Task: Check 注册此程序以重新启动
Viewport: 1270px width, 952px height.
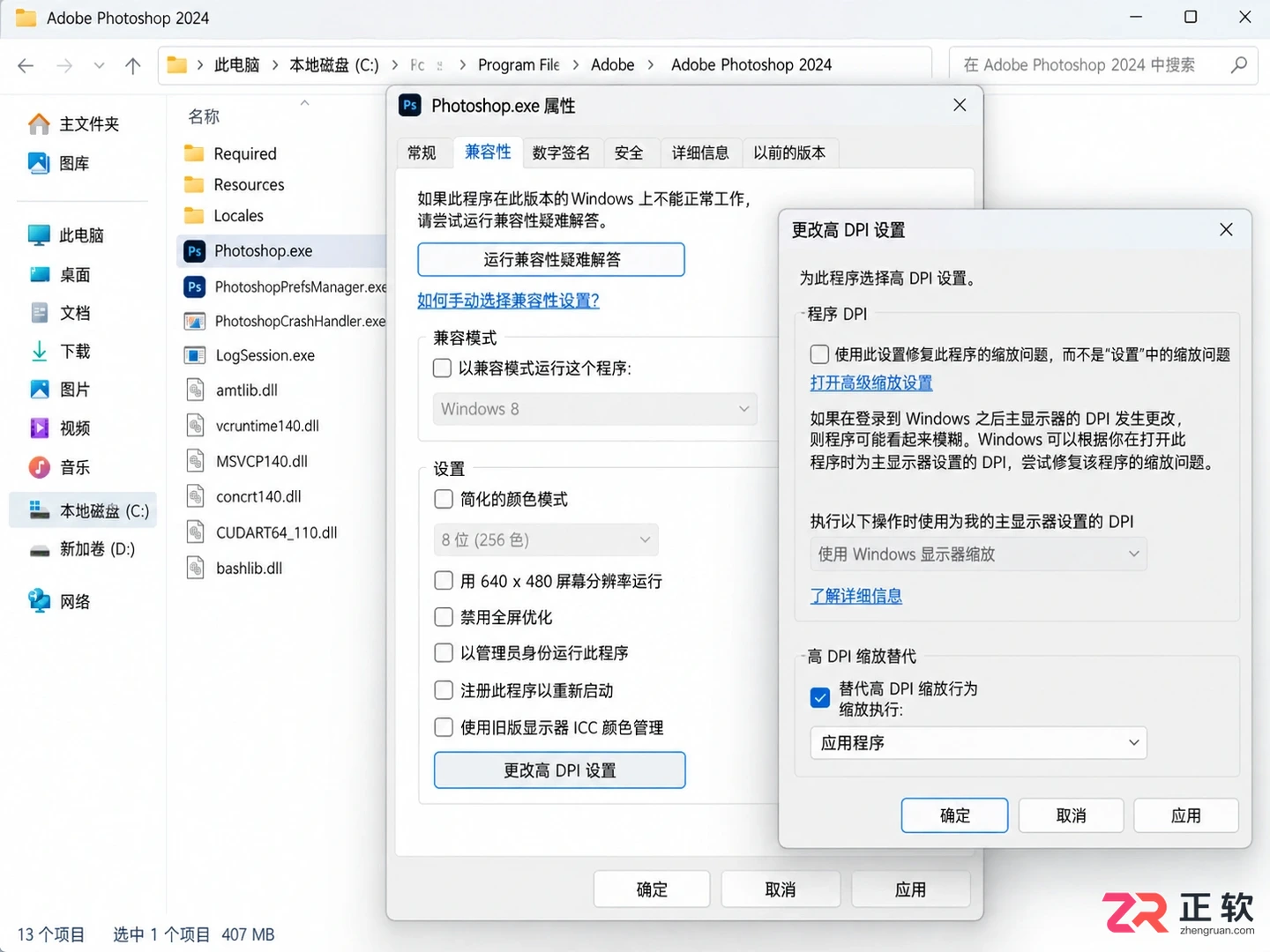Action: pyautogui.click(x=444, y=690)
